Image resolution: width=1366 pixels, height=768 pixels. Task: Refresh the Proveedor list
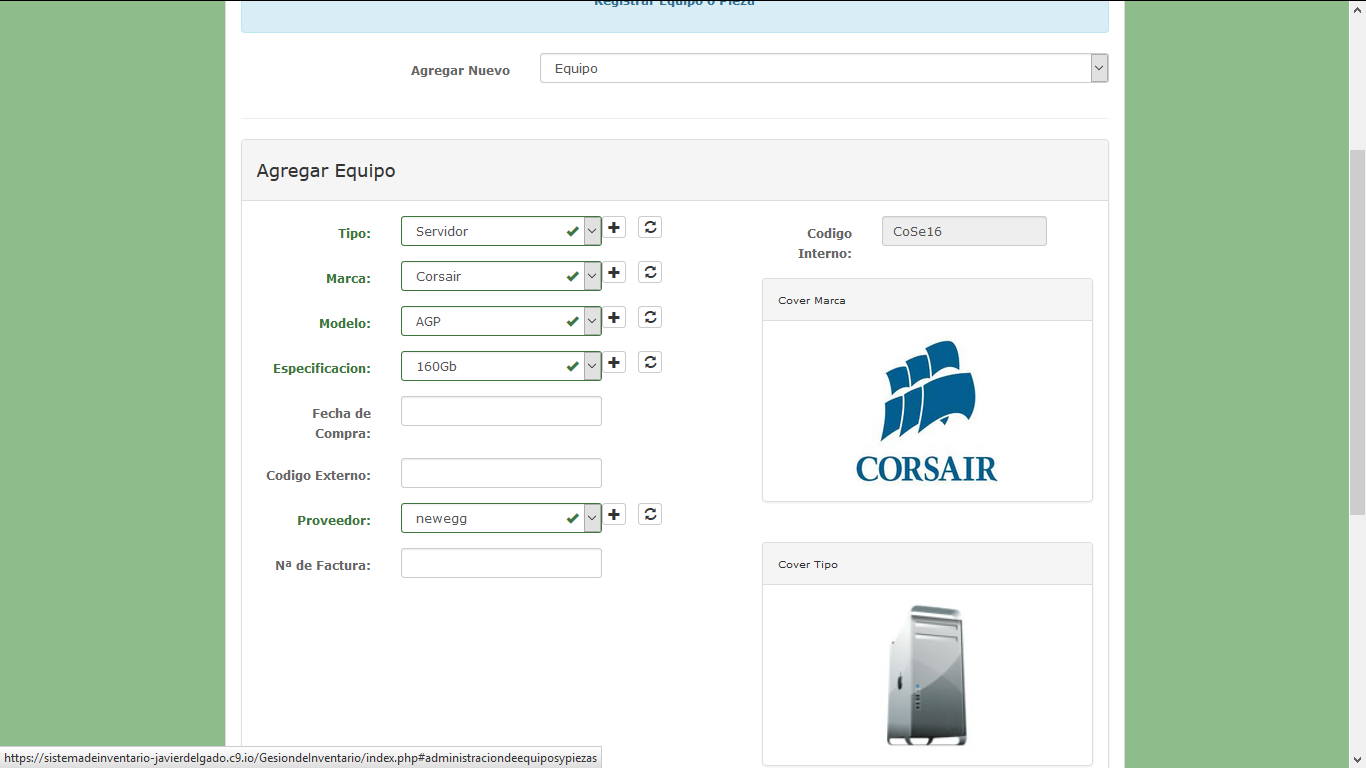(x=650, y=514)
